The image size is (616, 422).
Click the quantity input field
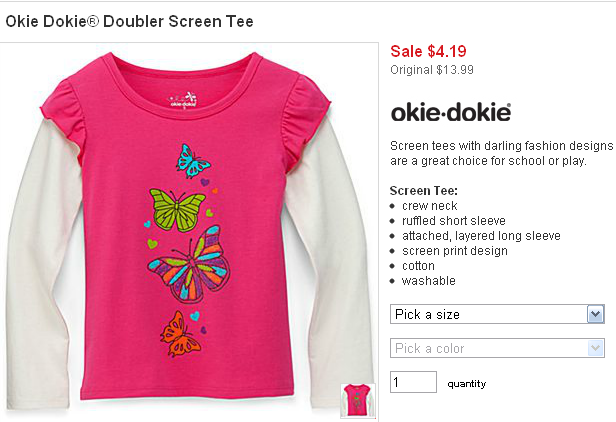(413, 382)
